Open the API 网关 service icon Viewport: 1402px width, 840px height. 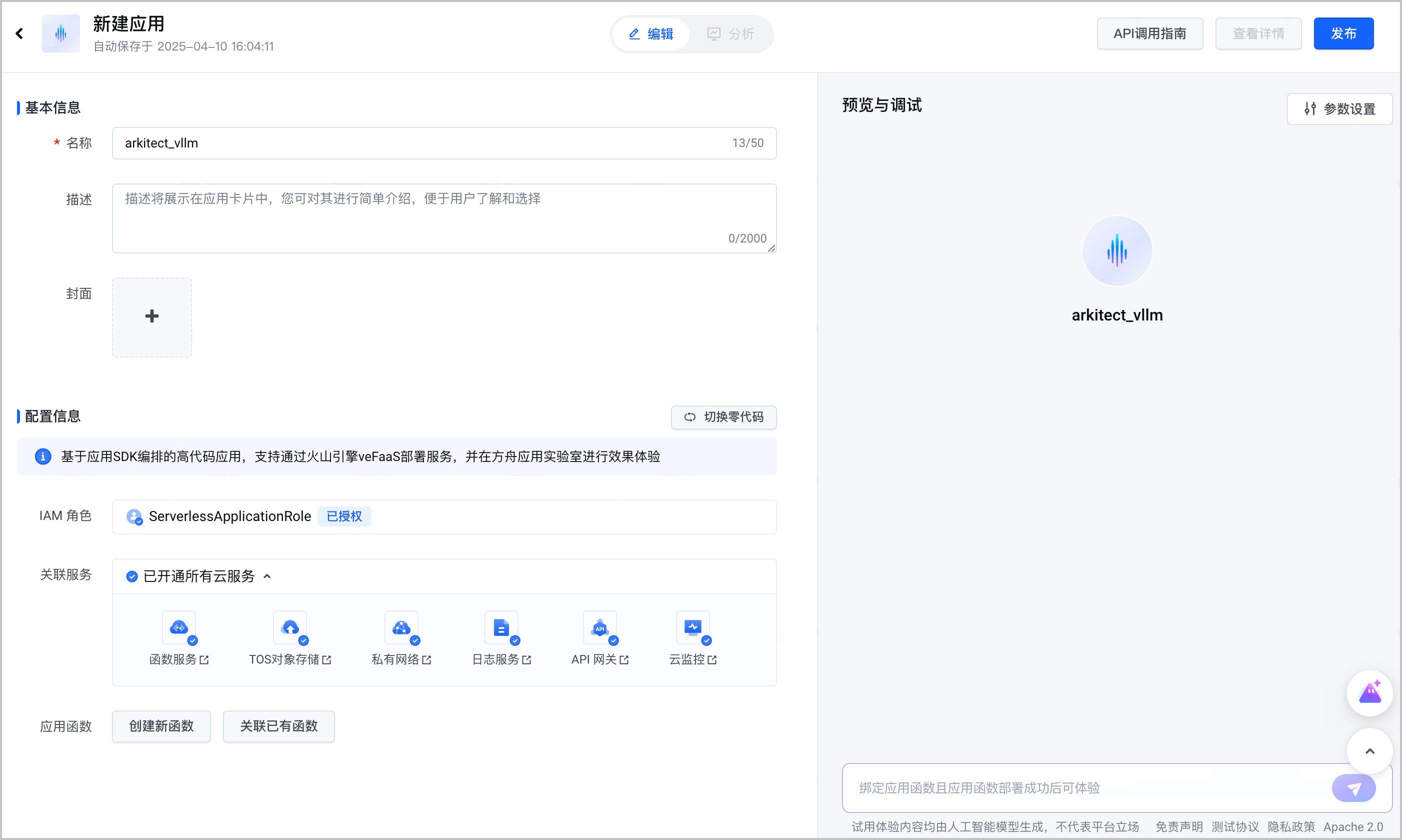coord(600,627)
